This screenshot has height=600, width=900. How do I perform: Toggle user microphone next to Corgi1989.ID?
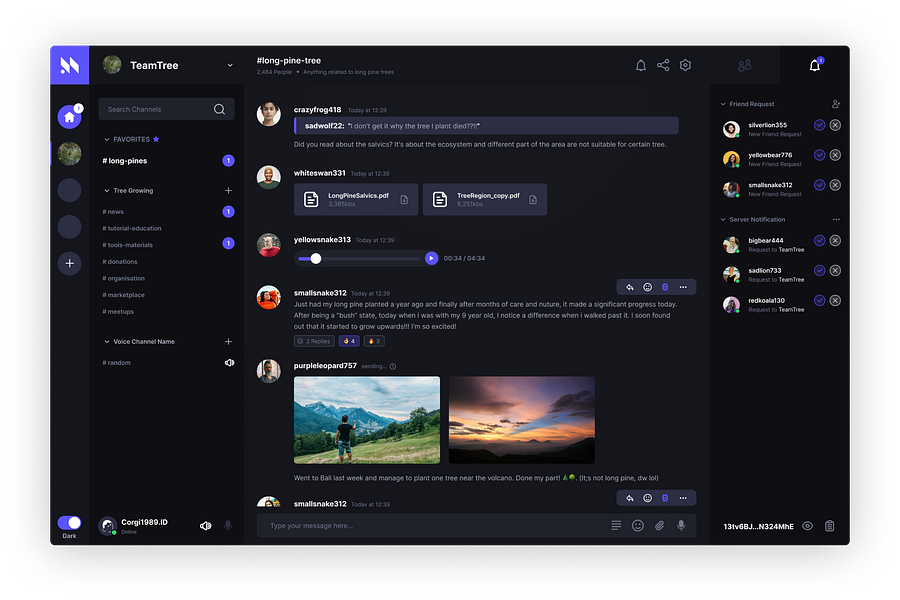pyautogui.click(x=228, y=525)
